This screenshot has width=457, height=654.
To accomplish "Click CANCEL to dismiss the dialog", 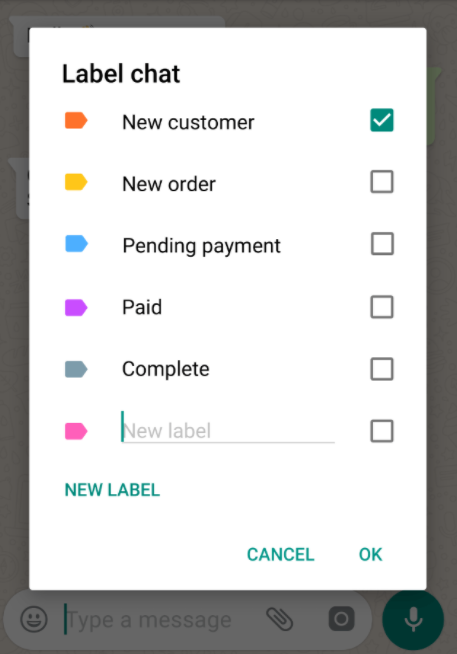I will (281, 555).
